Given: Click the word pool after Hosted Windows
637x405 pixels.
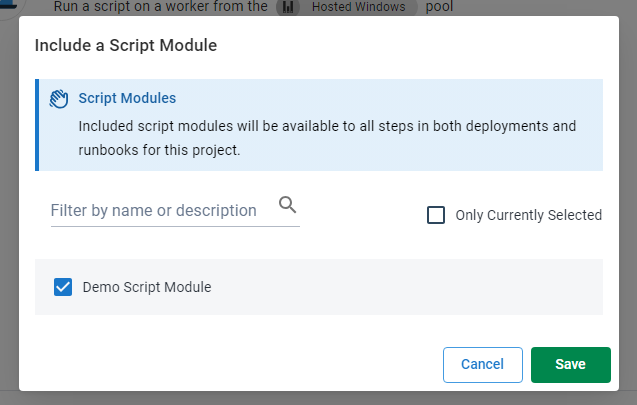Looking at the screenshot, I should tap(439, 7).
